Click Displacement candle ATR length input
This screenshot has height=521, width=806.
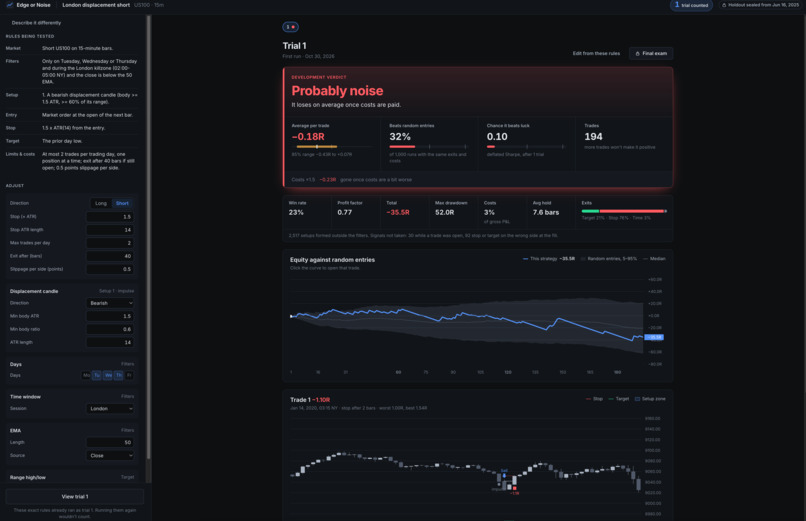(110, 342)
